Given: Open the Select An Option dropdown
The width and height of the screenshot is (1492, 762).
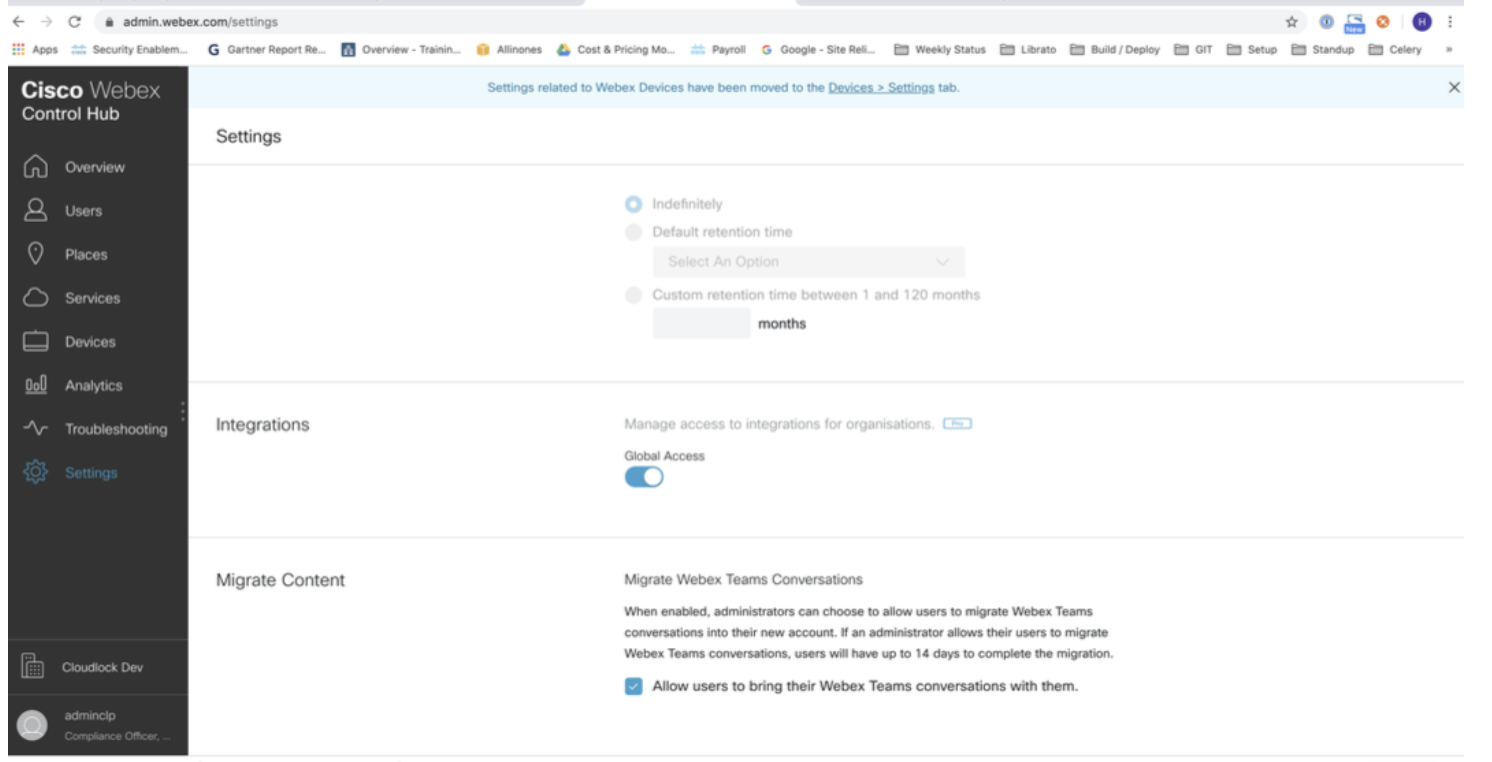Looking at the screenshot, I should (809, 262).
